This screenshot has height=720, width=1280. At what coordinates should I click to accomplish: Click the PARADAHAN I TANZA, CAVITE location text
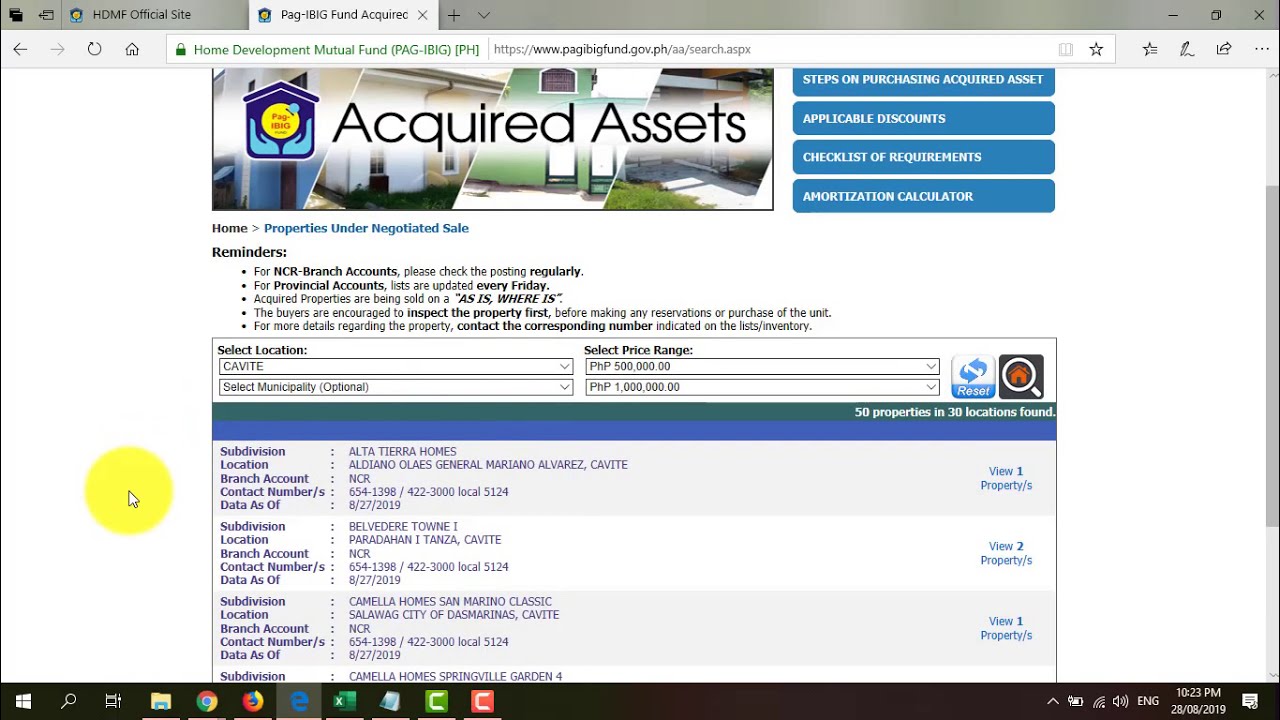[425, 540]
